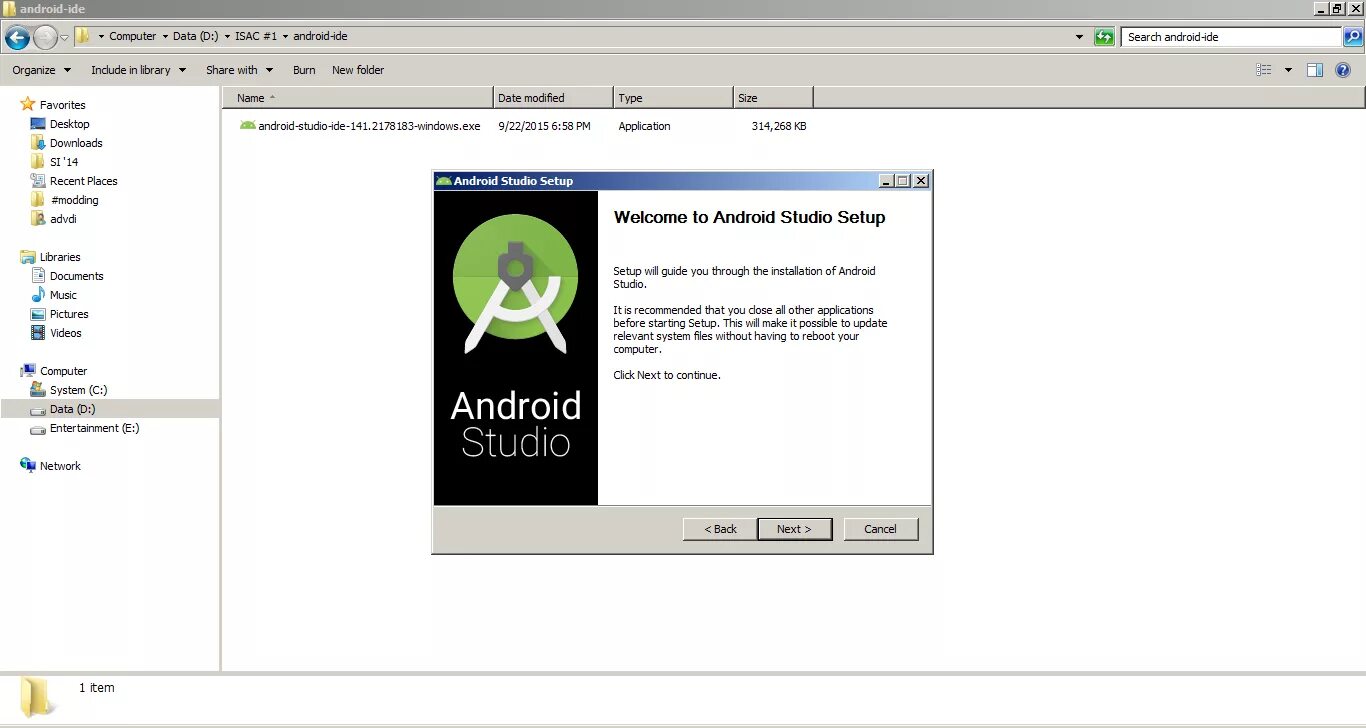Open Recent Places under Favorites
Viewport: 1366px width, 728px height.
83,181
